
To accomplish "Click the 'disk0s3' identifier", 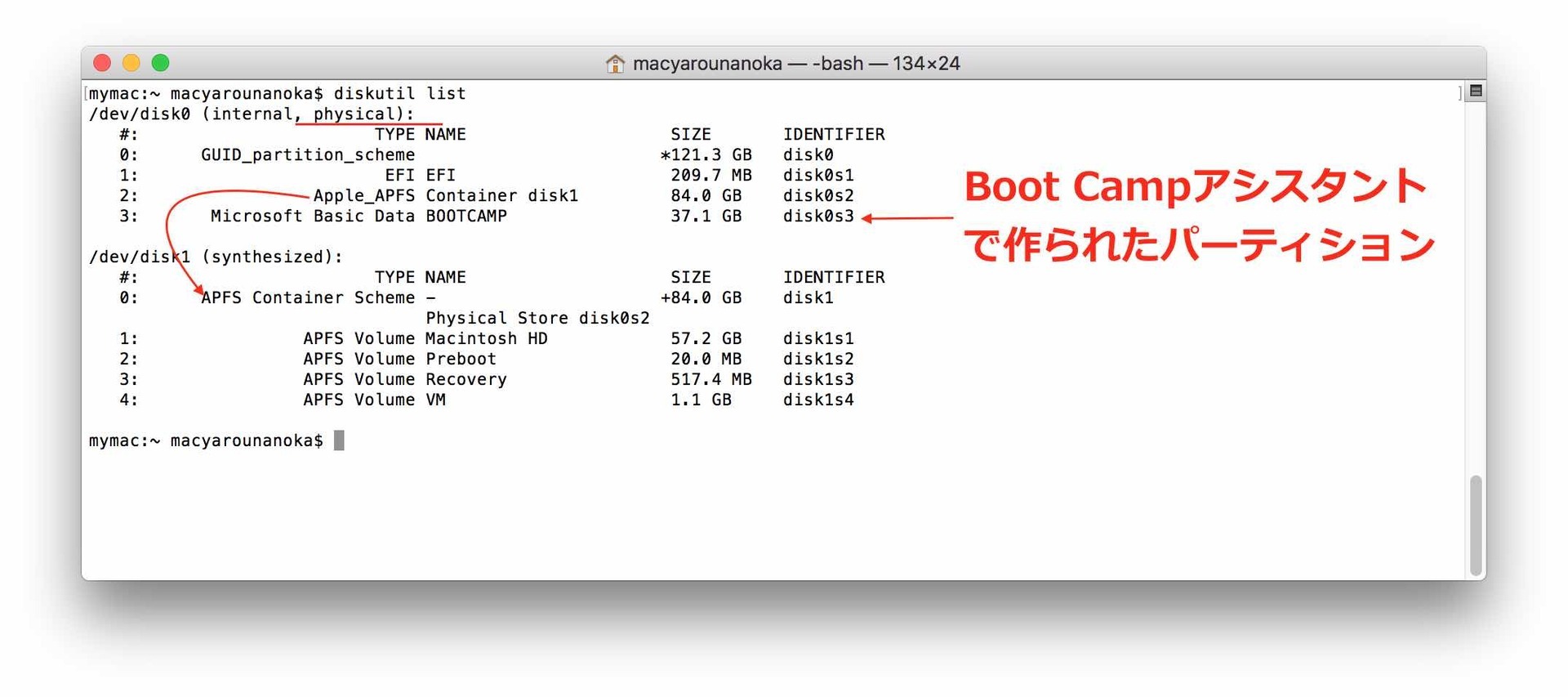I will 818,216.
